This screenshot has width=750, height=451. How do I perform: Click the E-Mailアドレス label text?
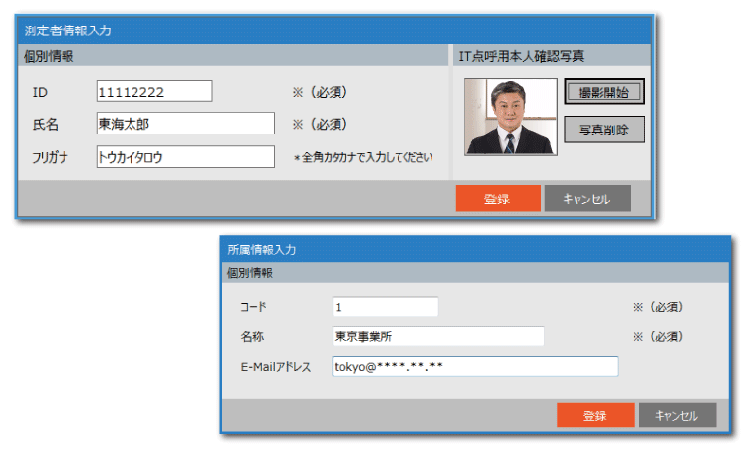(276, 367)
